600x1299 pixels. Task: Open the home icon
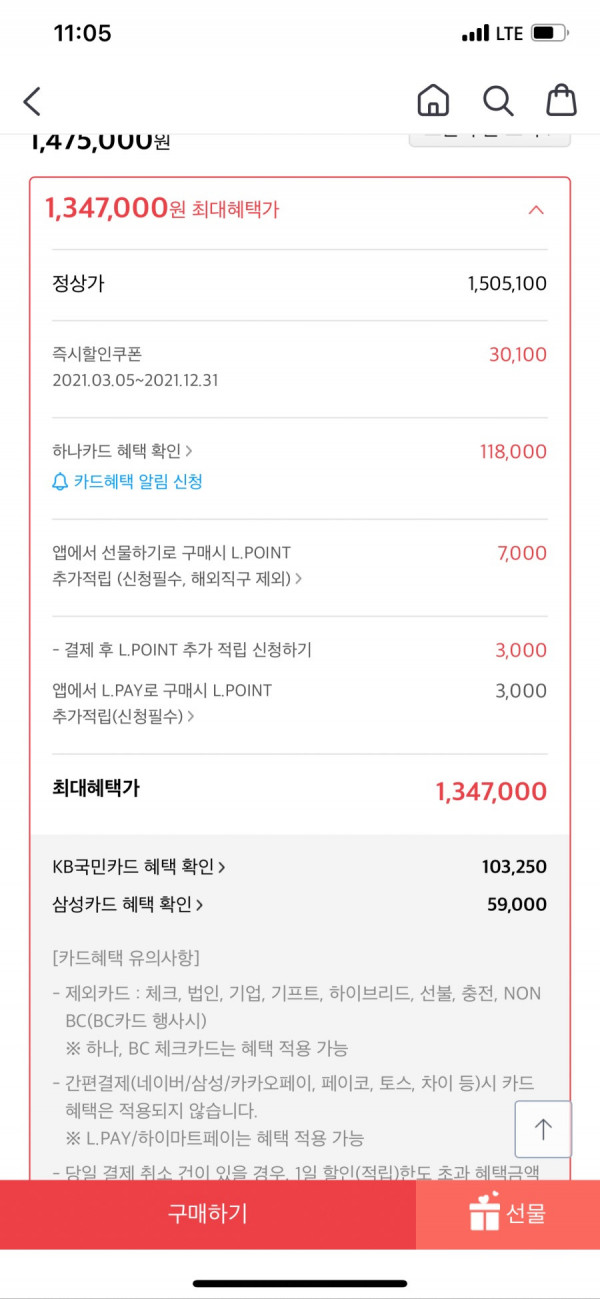click(433, 100)
